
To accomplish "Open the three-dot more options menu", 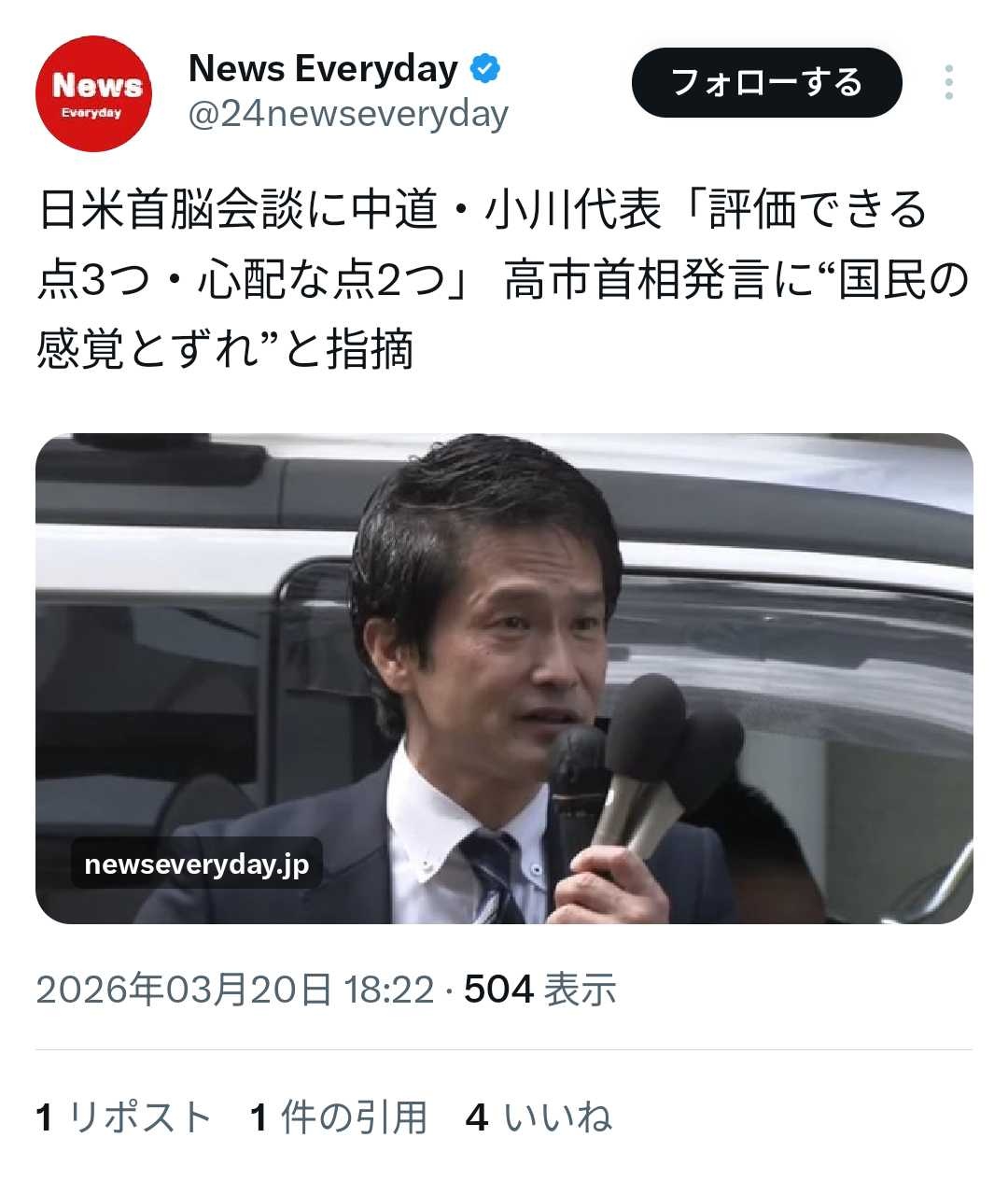I will (x=948, y=82).
